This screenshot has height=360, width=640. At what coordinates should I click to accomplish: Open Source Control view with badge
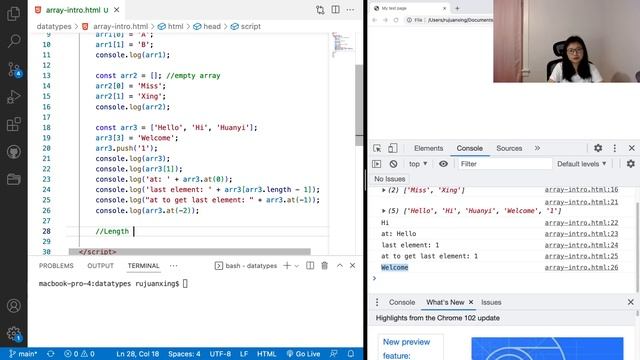14,69
